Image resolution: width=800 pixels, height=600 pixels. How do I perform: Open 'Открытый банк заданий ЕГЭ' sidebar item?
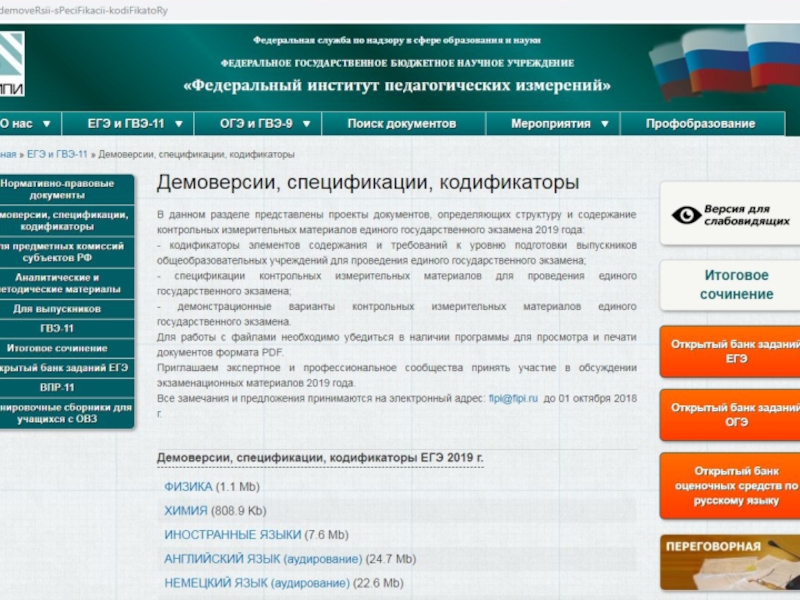click(66, 368)
